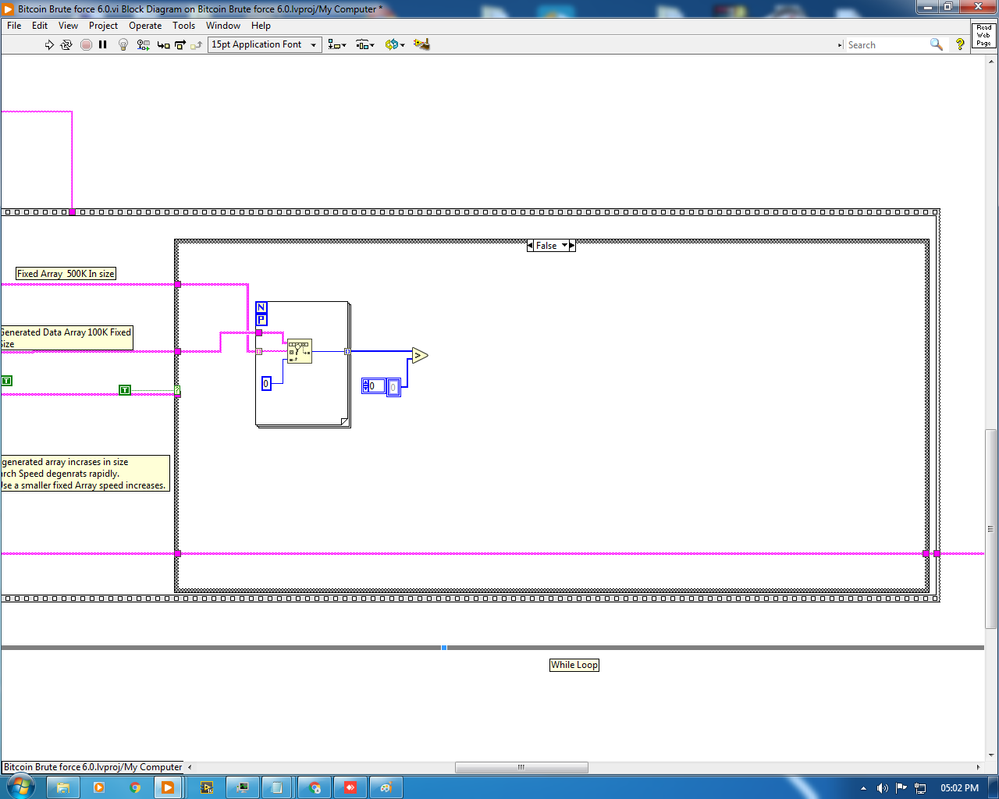
Task: Click the case selector terminal question mark
Action: [x=178, y=390]
